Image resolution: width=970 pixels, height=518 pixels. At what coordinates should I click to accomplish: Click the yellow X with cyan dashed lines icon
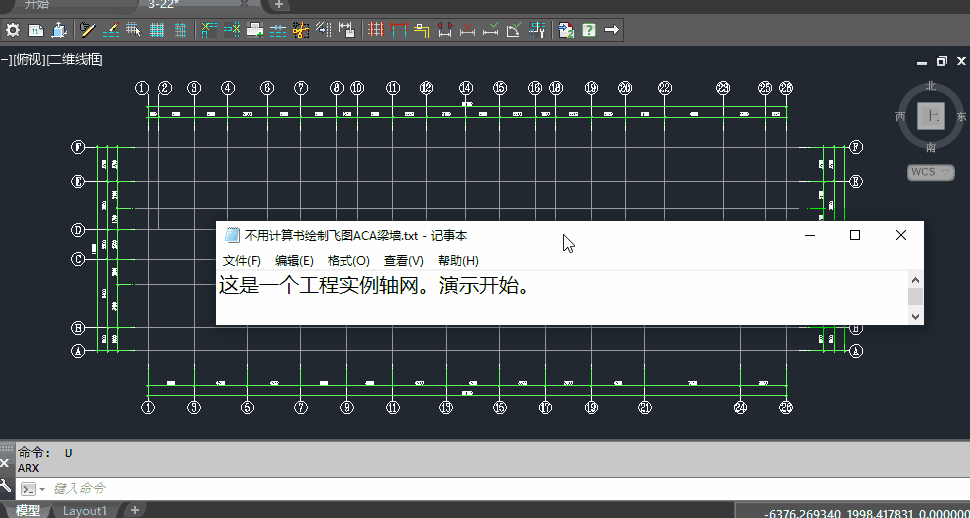208,30
